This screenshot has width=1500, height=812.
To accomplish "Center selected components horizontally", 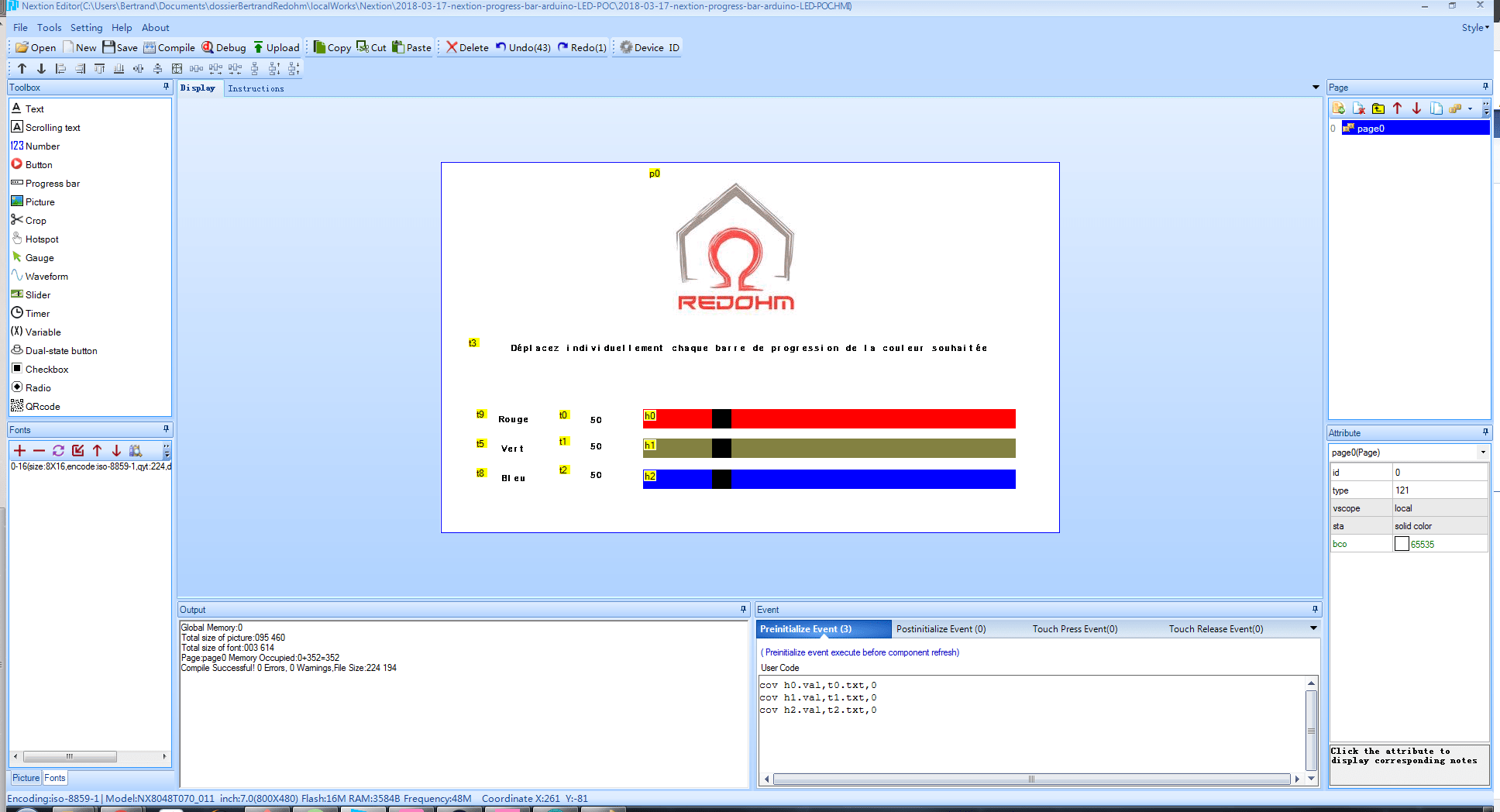I will 139,69.
